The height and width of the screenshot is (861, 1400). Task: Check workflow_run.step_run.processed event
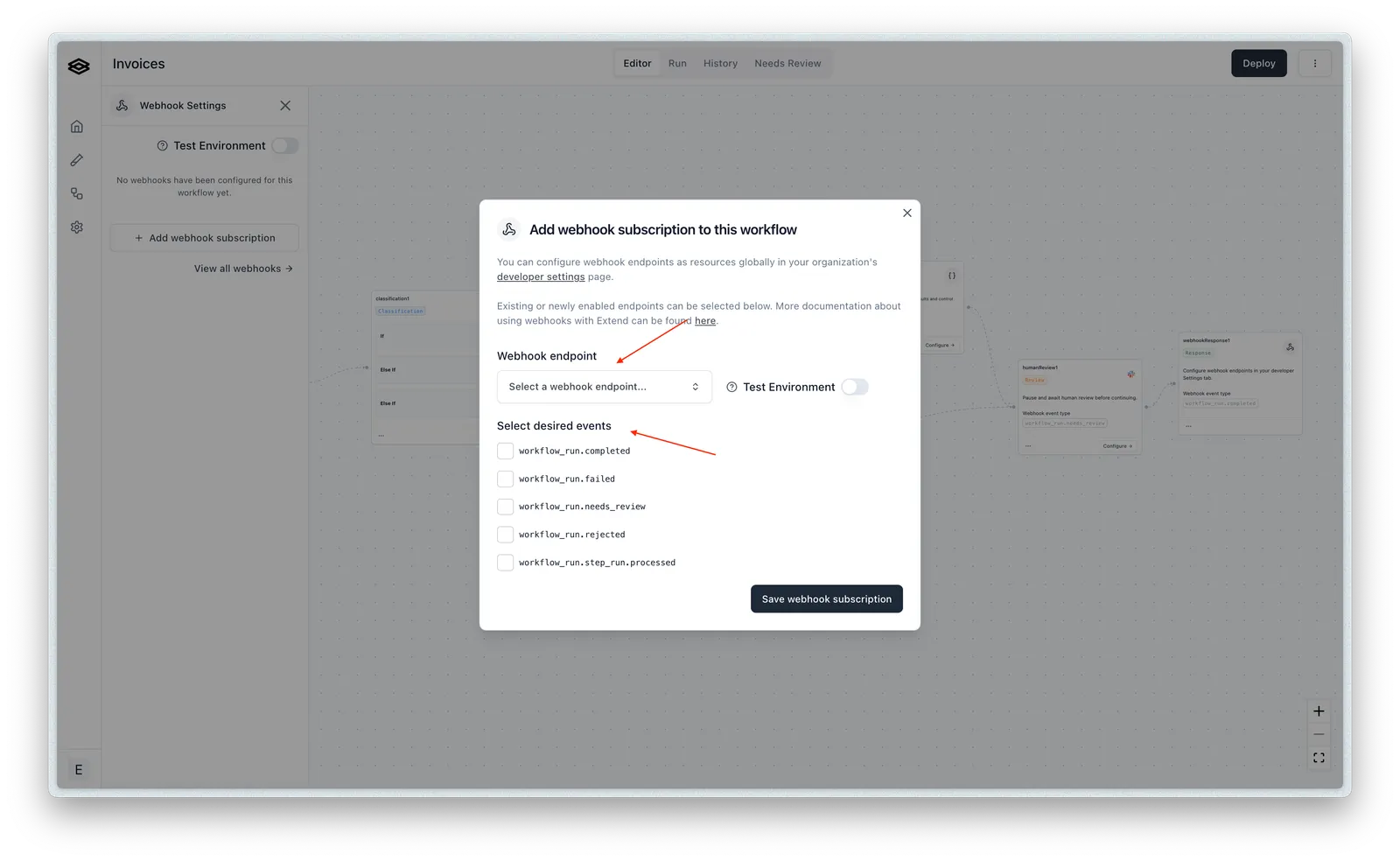(x=505, y=563)
